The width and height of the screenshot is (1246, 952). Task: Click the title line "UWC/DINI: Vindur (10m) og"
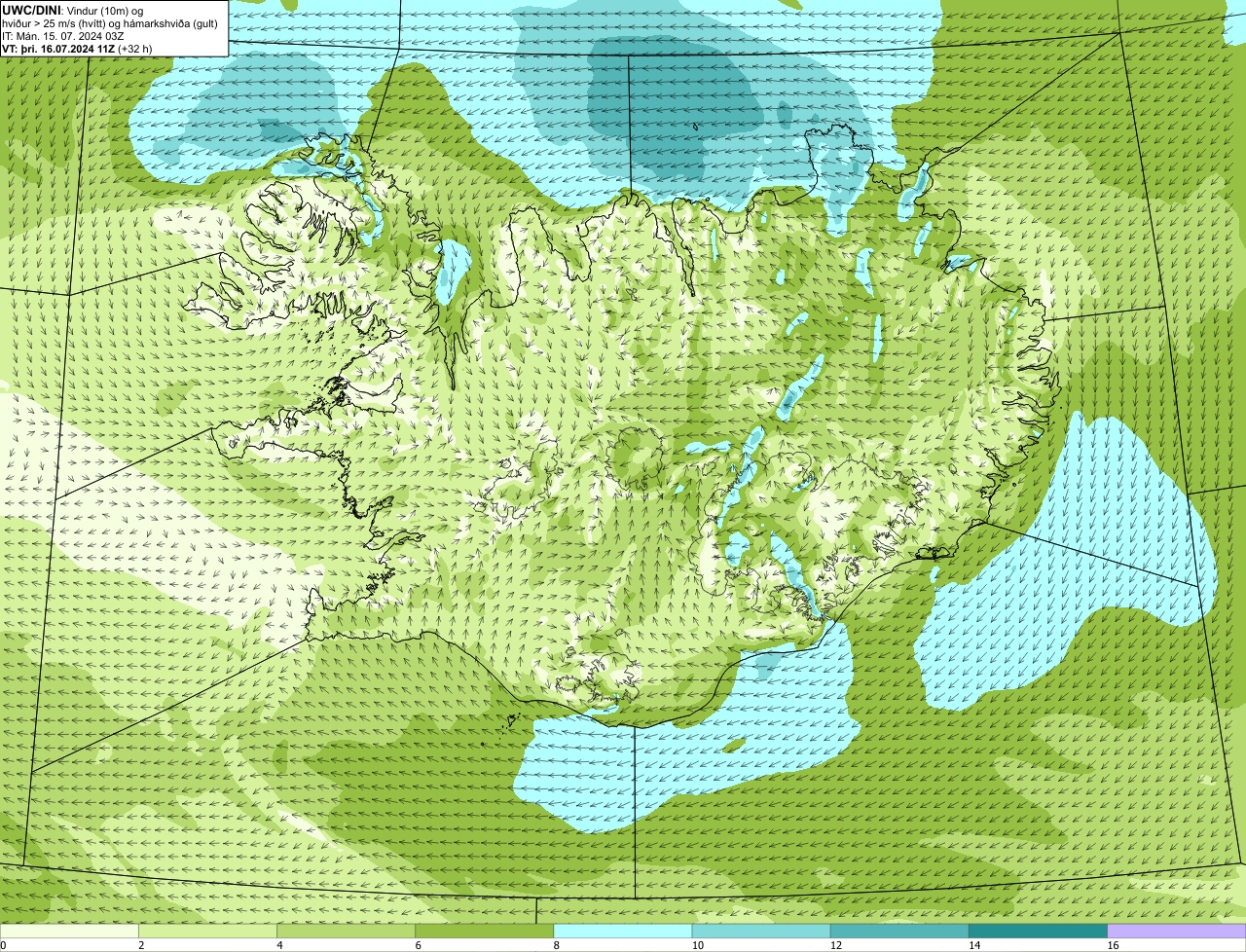pyautogui.click(x=73, y=10)
